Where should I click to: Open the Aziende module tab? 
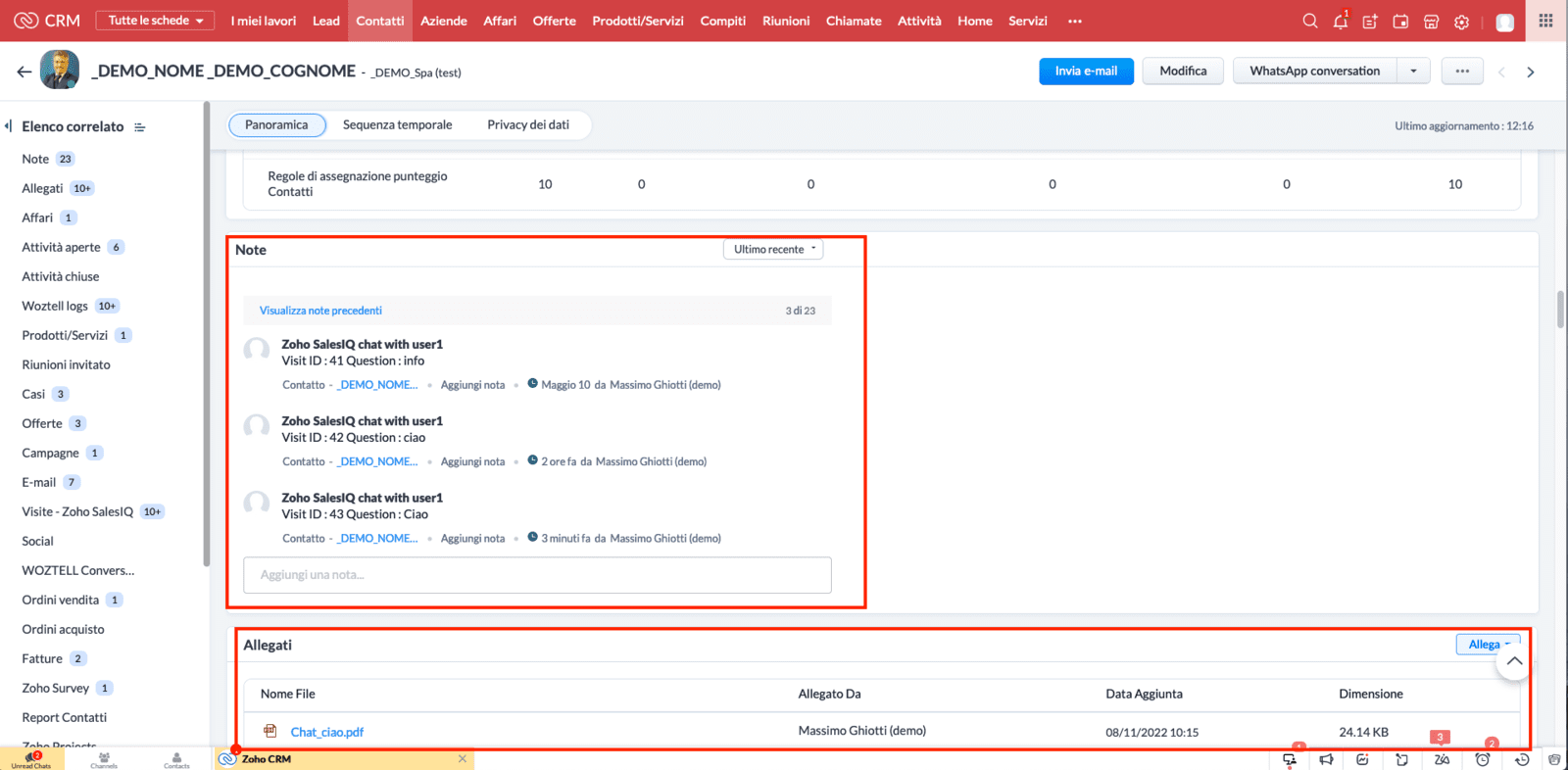coord(444,21)
